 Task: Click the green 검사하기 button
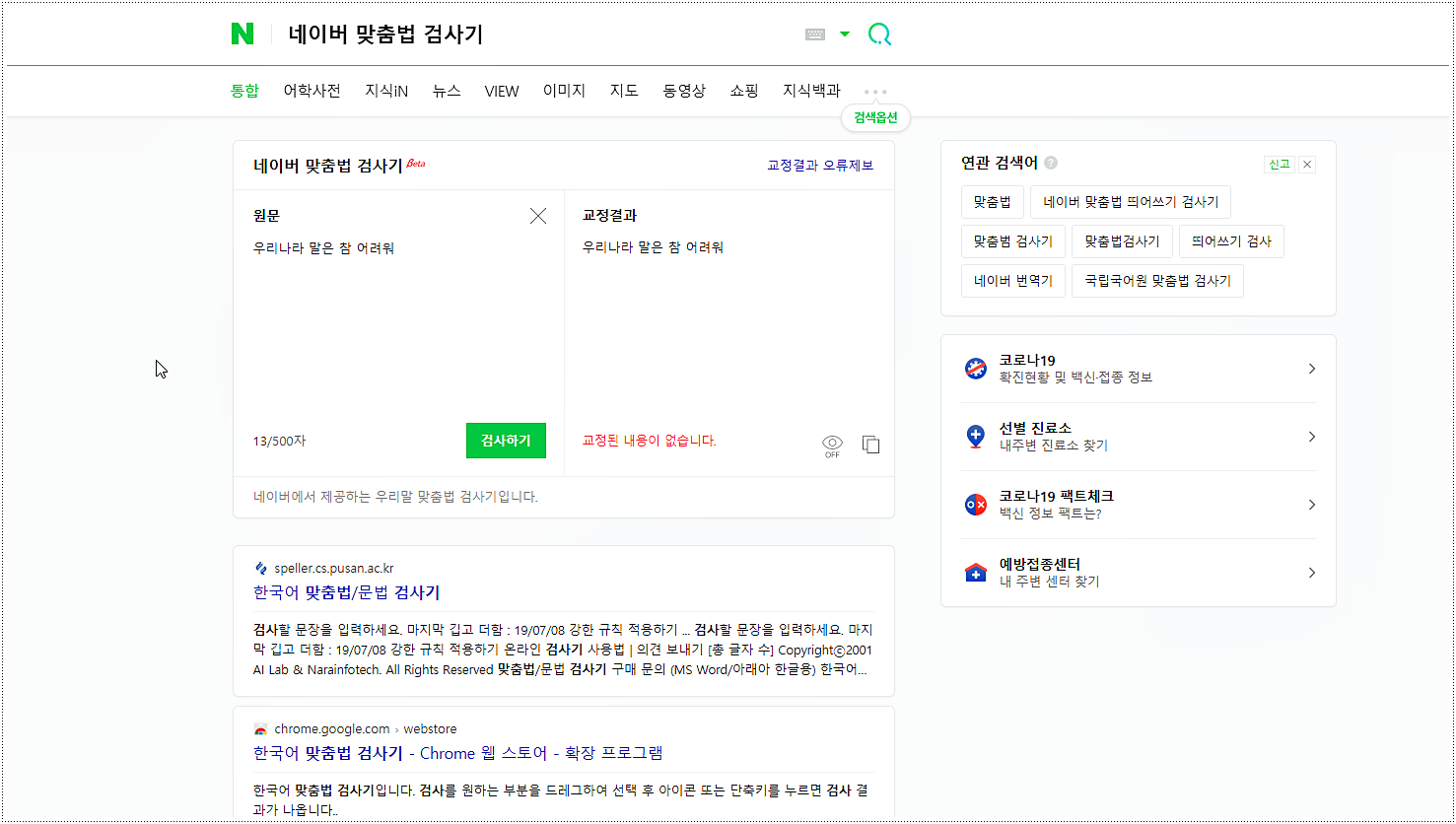[506, 441]
